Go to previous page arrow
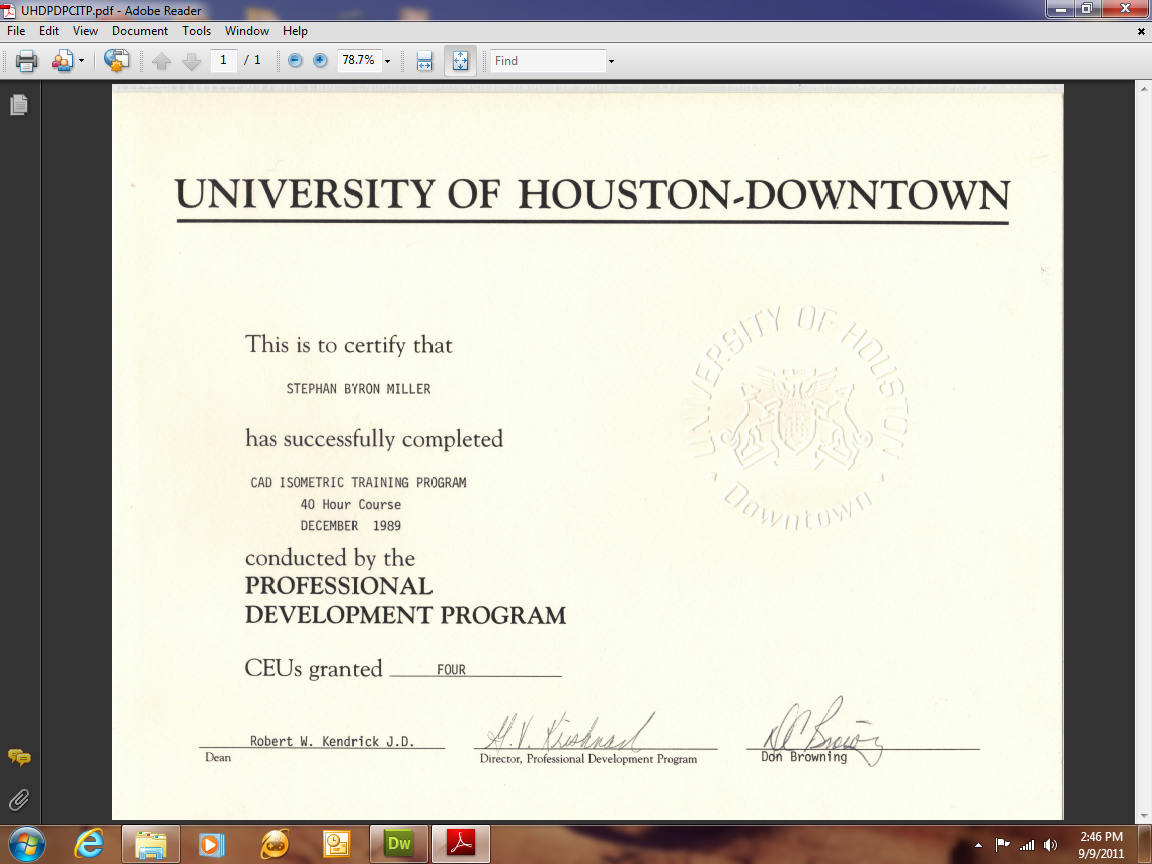This screenshot has width=1152, height=864. point(161,61)
